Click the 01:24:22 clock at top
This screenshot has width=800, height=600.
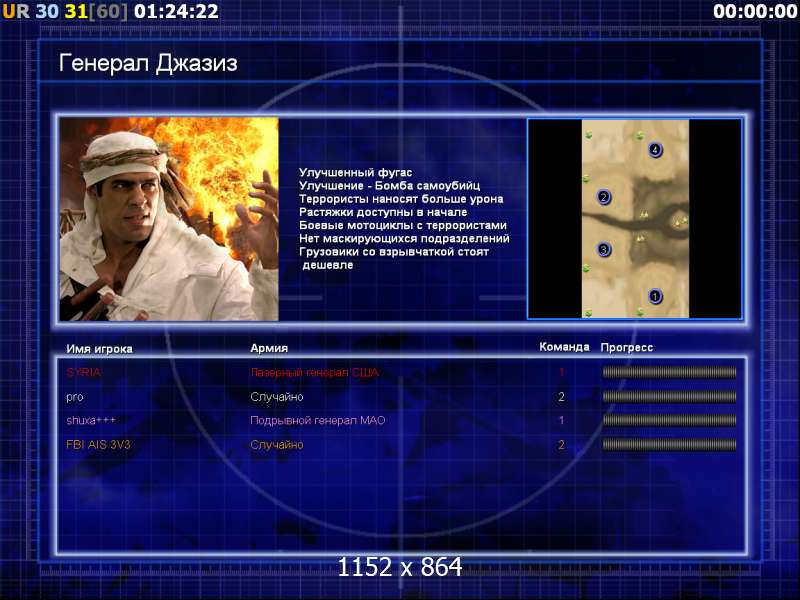tap(177, 11)
